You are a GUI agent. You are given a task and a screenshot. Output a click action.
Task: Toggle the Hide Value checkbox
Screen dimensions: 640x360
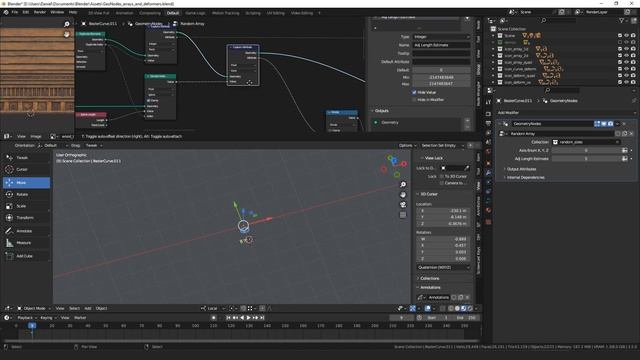414,93
